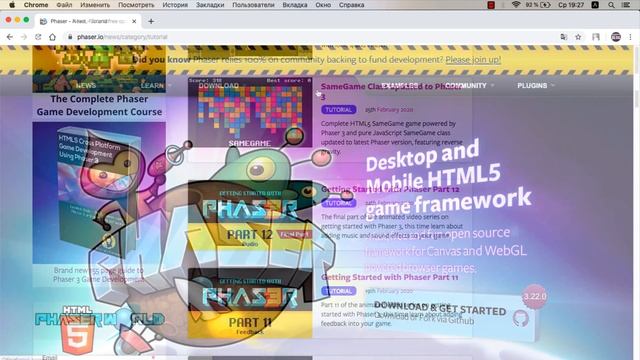Click the HTML5 cross platform course box image
Screen dimensions: 640x360
click(99, 193)
